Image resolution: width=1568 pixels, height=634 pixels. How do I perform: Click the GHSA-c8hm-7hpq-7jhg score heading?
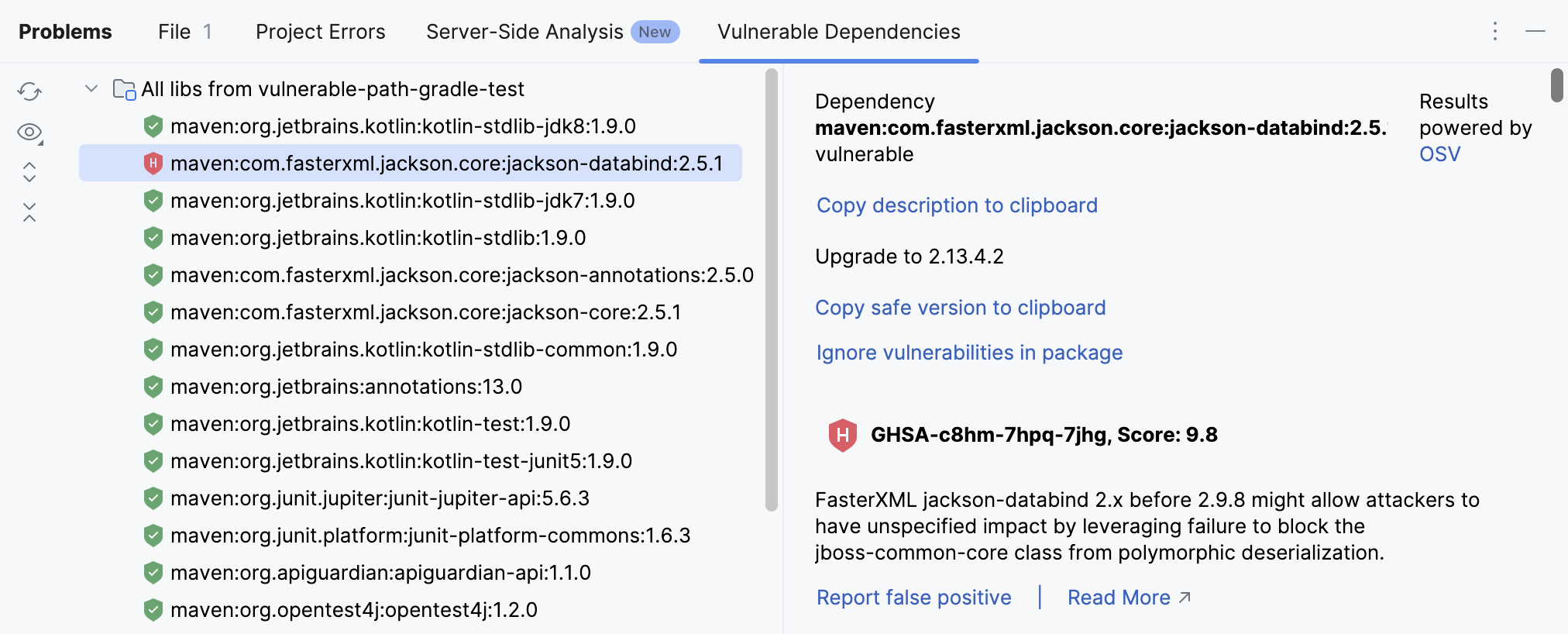(x=1044, y=435)
